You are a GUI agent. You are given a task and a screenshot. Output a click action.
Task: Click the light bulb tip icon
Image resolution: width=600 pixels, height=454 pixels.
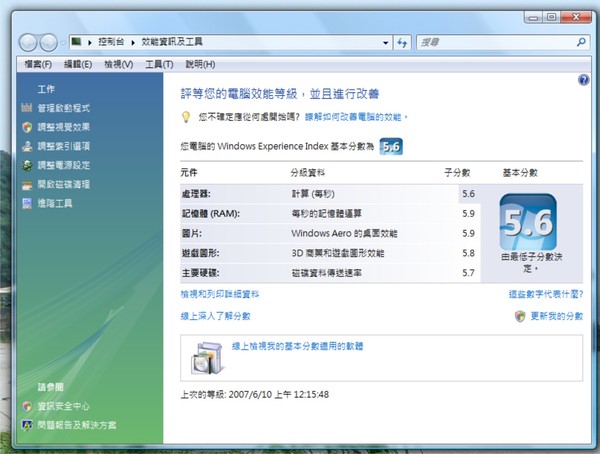[x=186, y=116]
